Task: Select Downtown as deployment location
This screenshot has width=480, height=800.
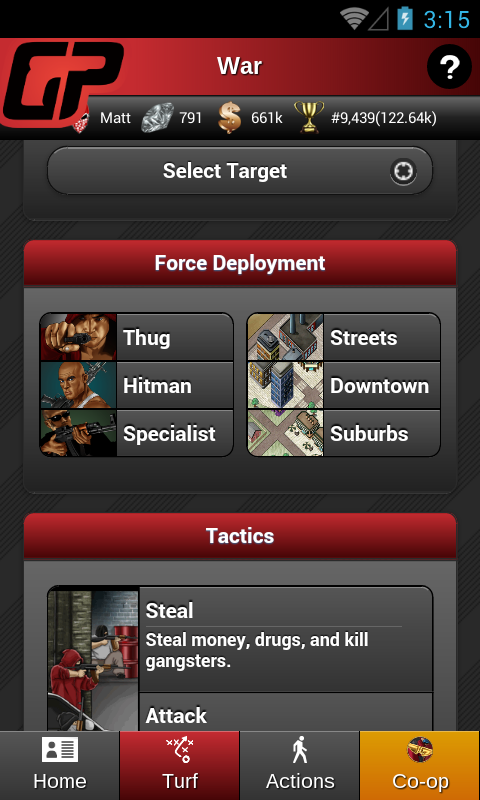Action: [344, 385]
